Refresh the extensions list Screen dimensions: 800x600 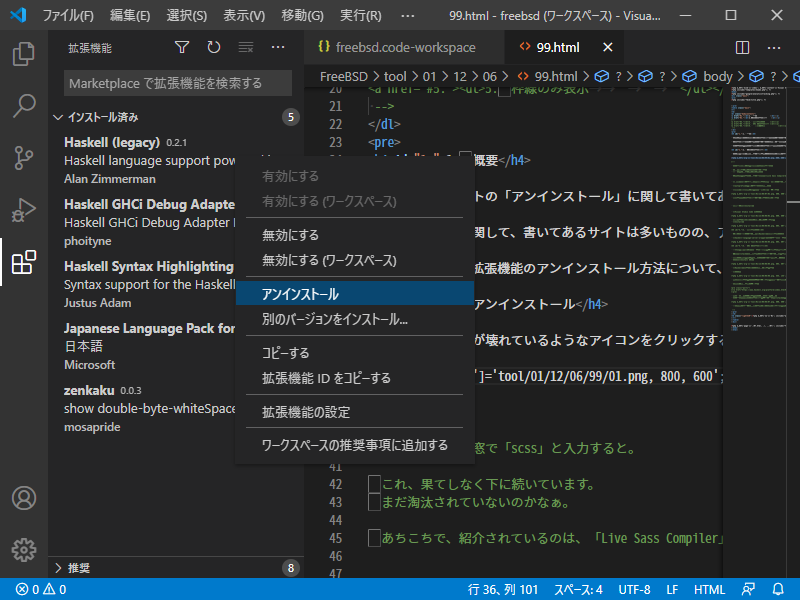213,47
